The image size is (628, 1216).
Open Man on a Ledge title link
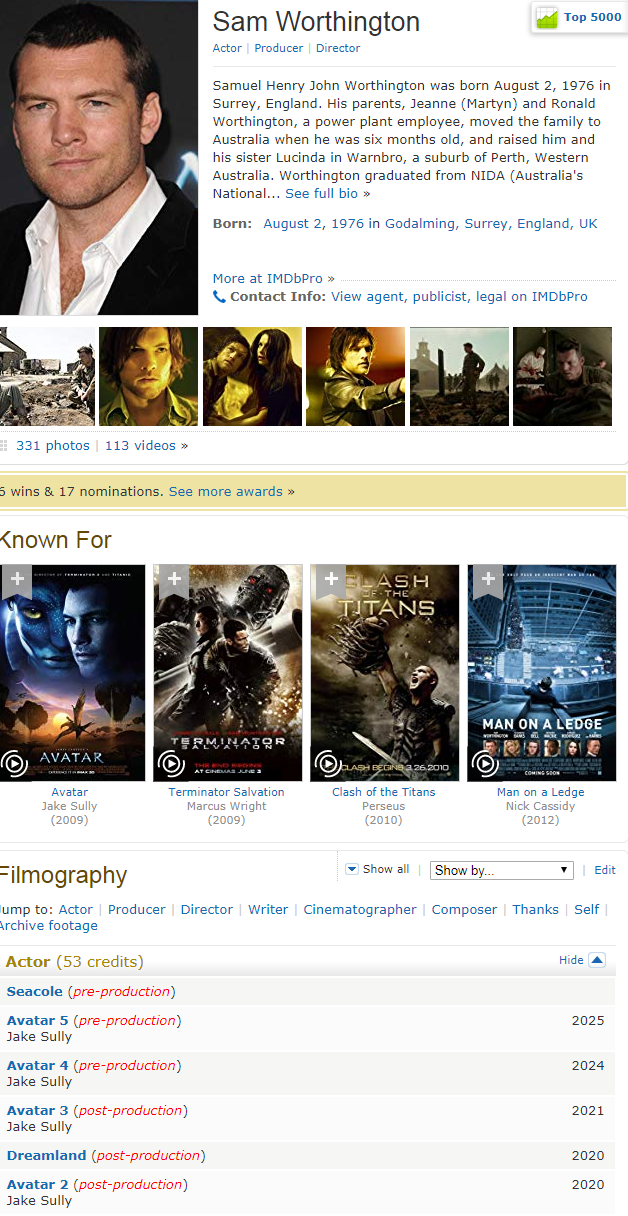pyautogui.click(x=541, y=792)
